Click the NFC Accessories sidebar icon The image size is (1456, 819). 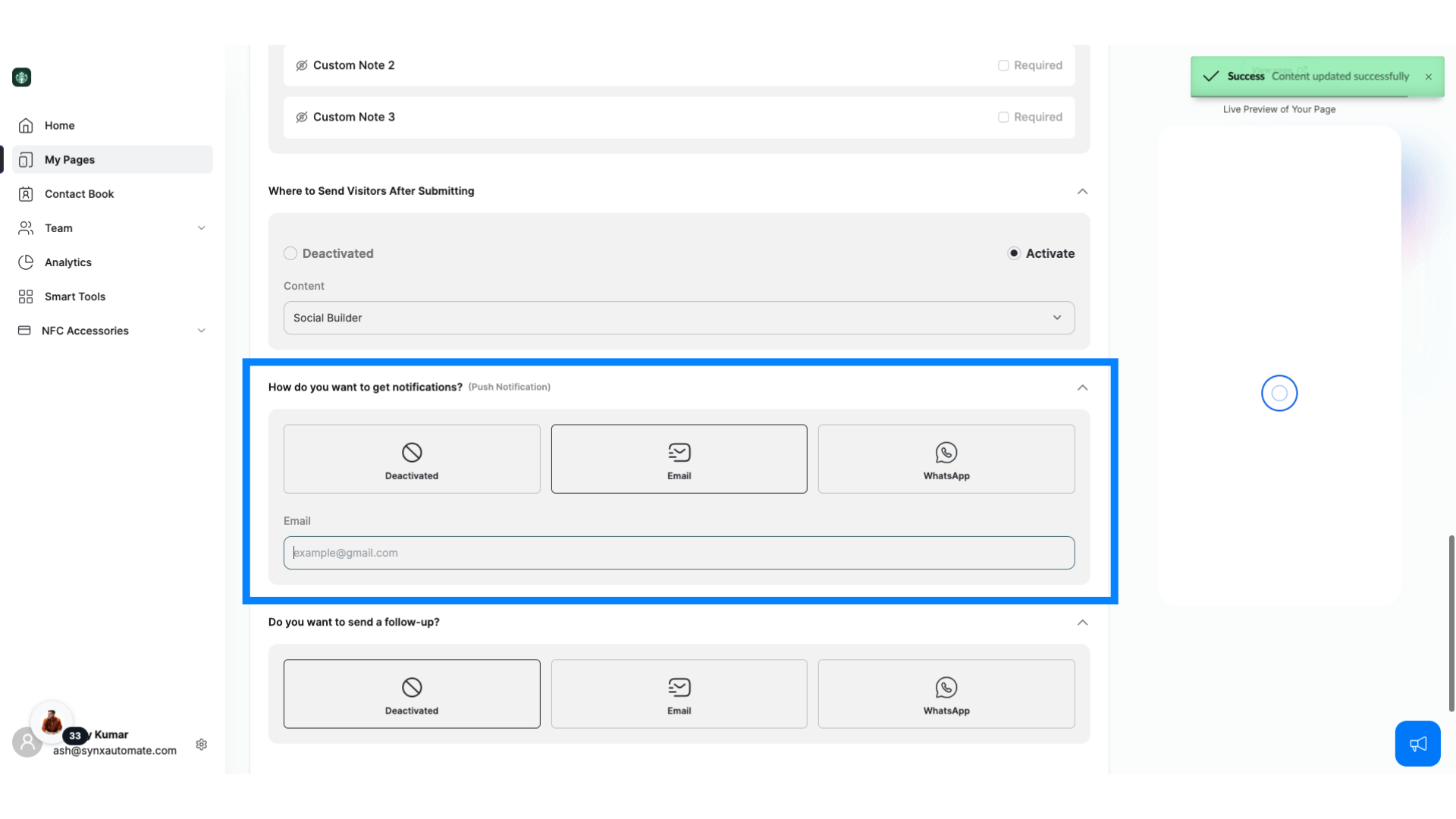pos(24,330)
